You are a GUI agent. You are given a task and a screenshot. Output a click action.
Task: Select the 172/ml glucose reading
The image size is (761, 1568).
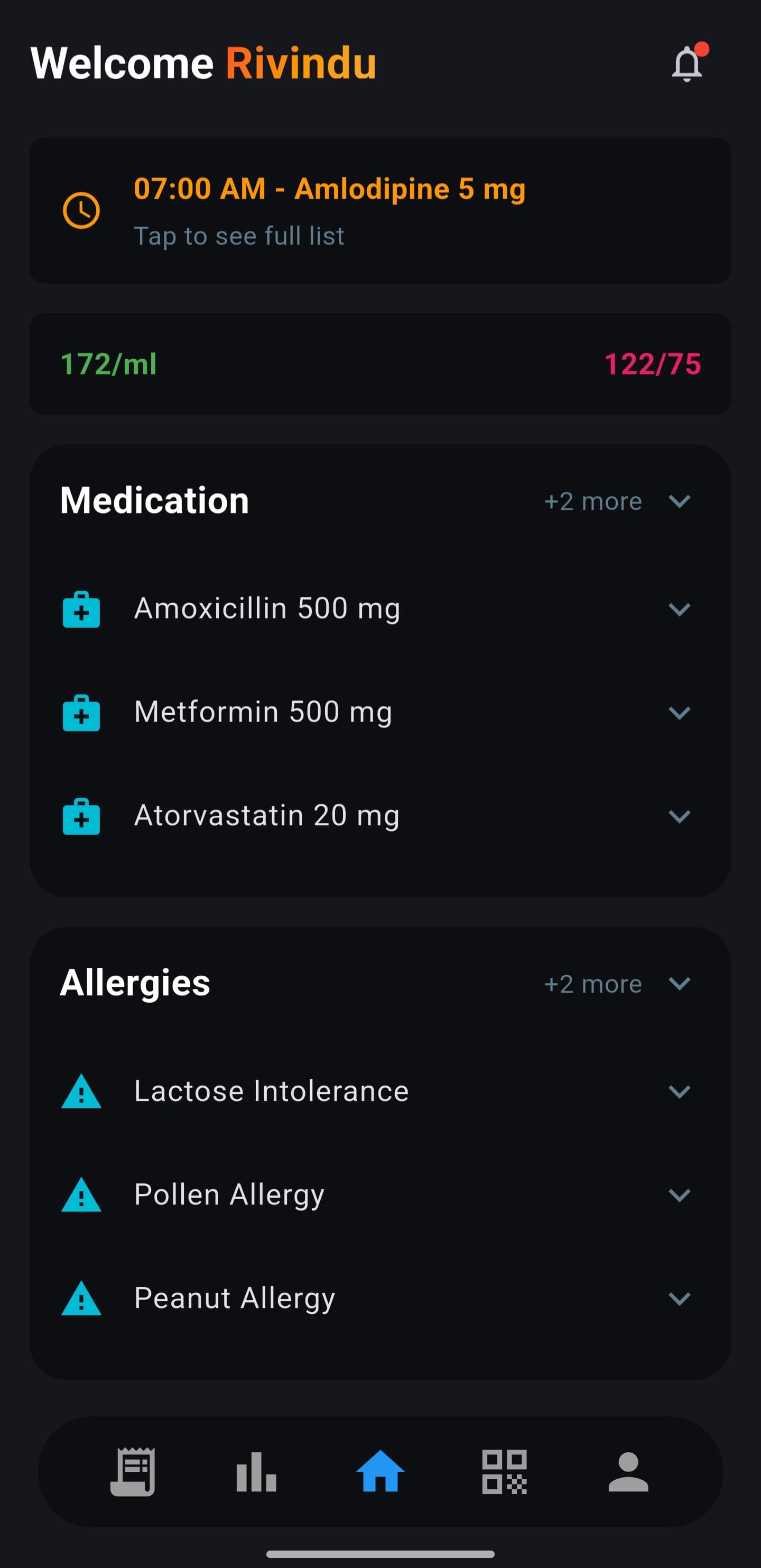[x=108, y=364]
